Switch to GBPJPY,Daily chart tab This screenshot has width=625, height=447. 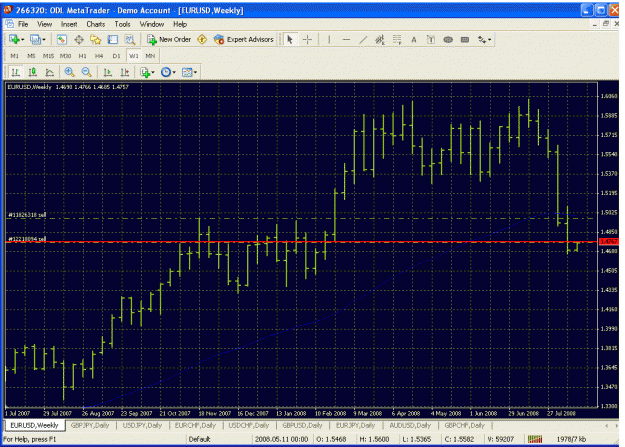click(x=90, y=425)
